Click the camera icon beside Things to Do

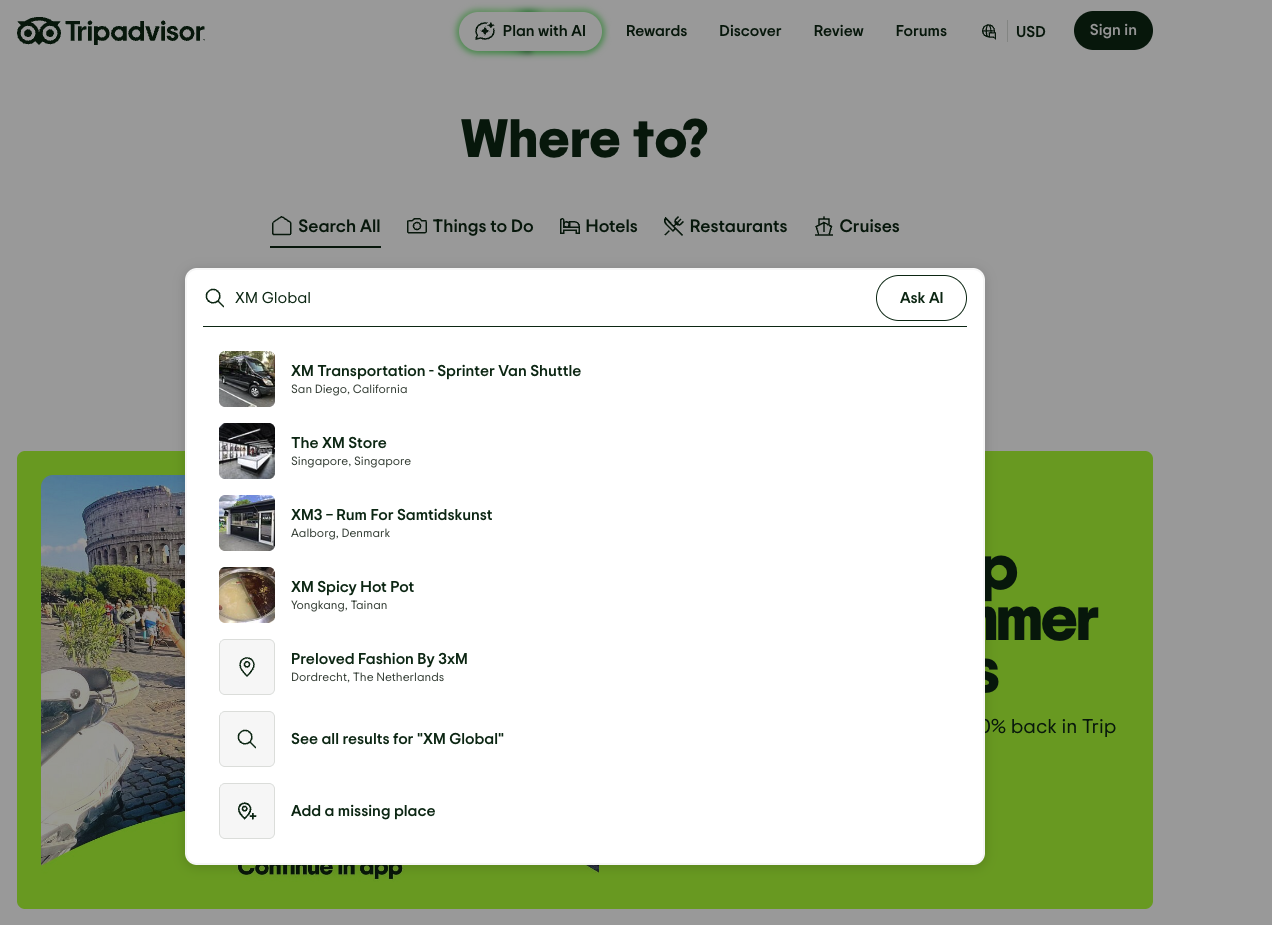point(417,226)
